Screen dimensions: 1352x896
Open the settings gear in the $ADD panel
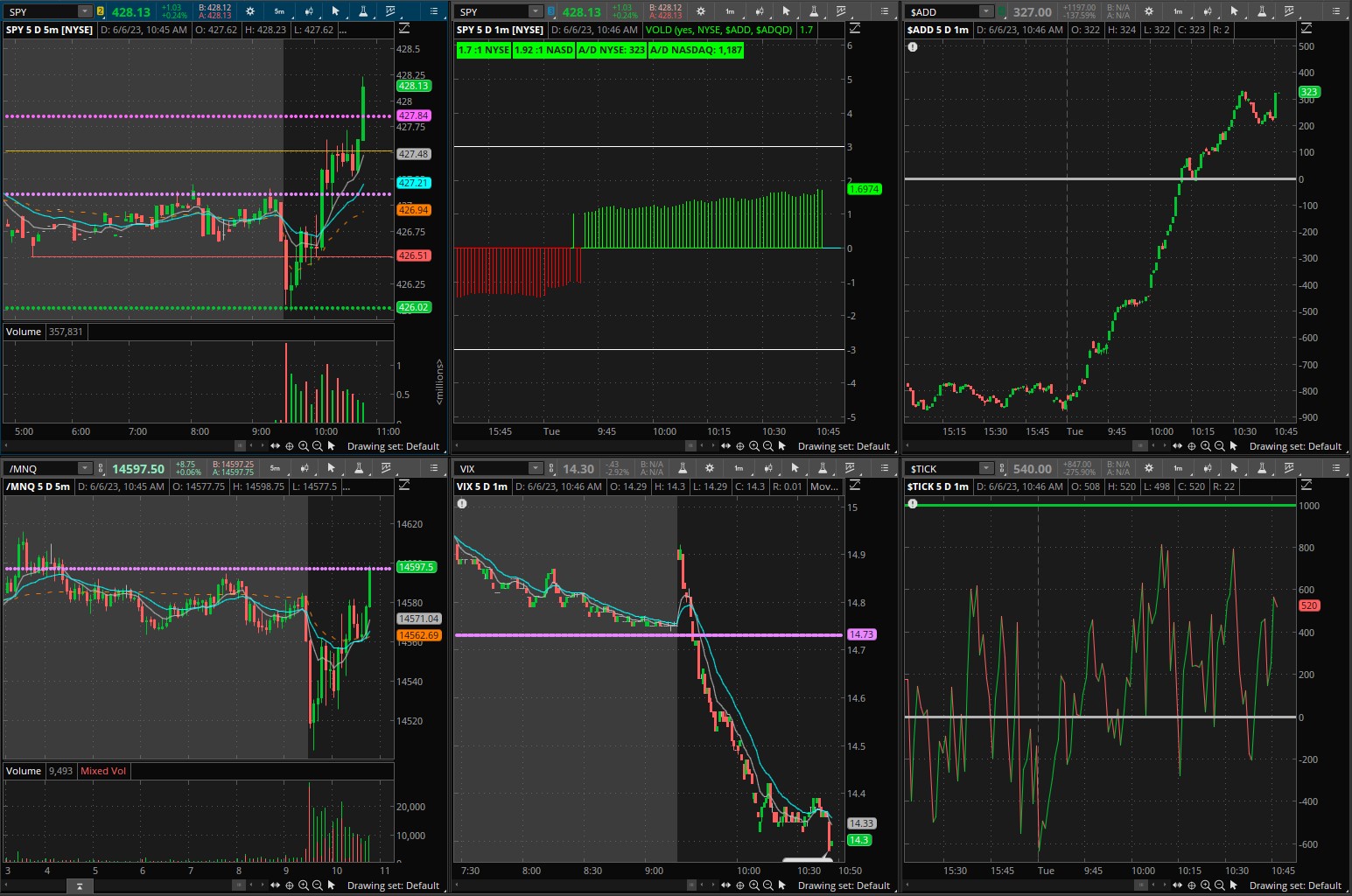[1149, 11]
